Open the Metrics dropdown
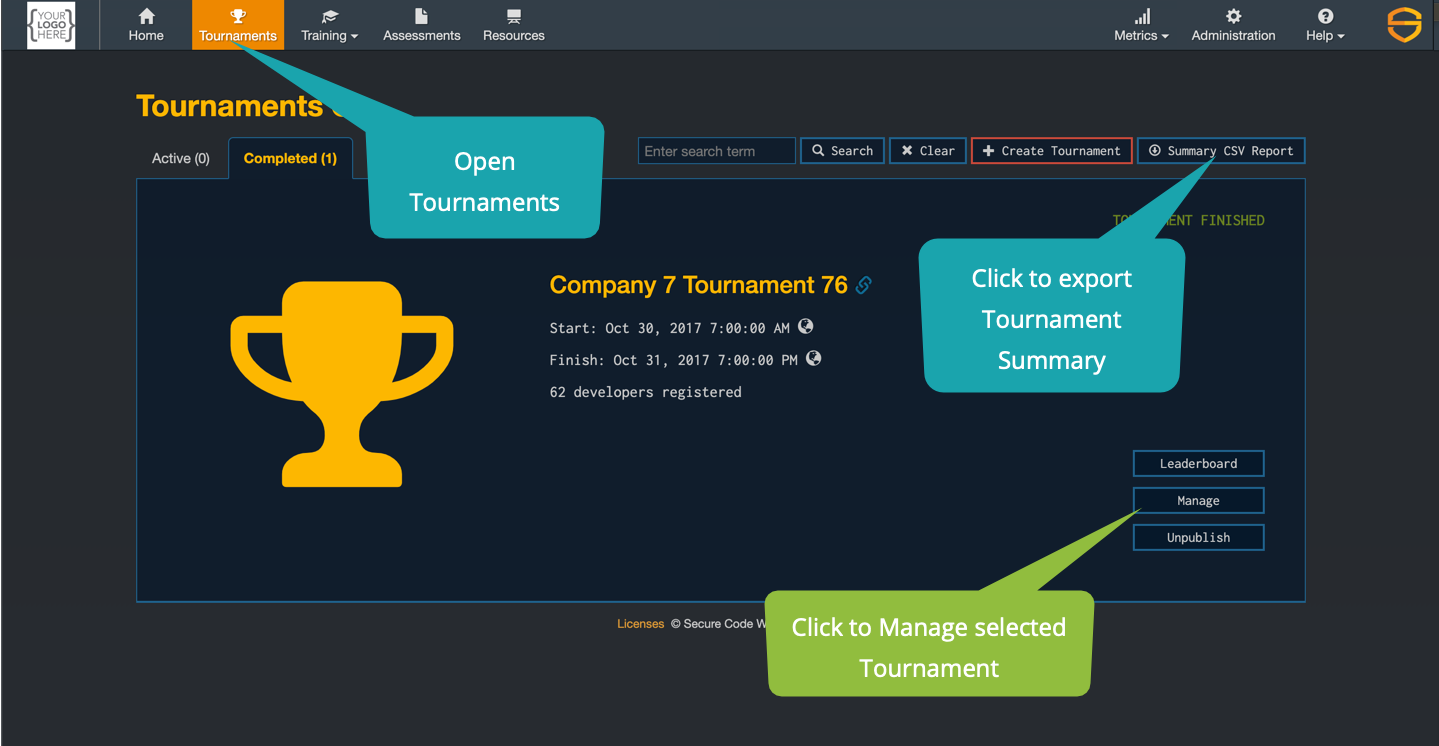The height and width of the screenshot is (746, 1439). [x=1140, y=25]
